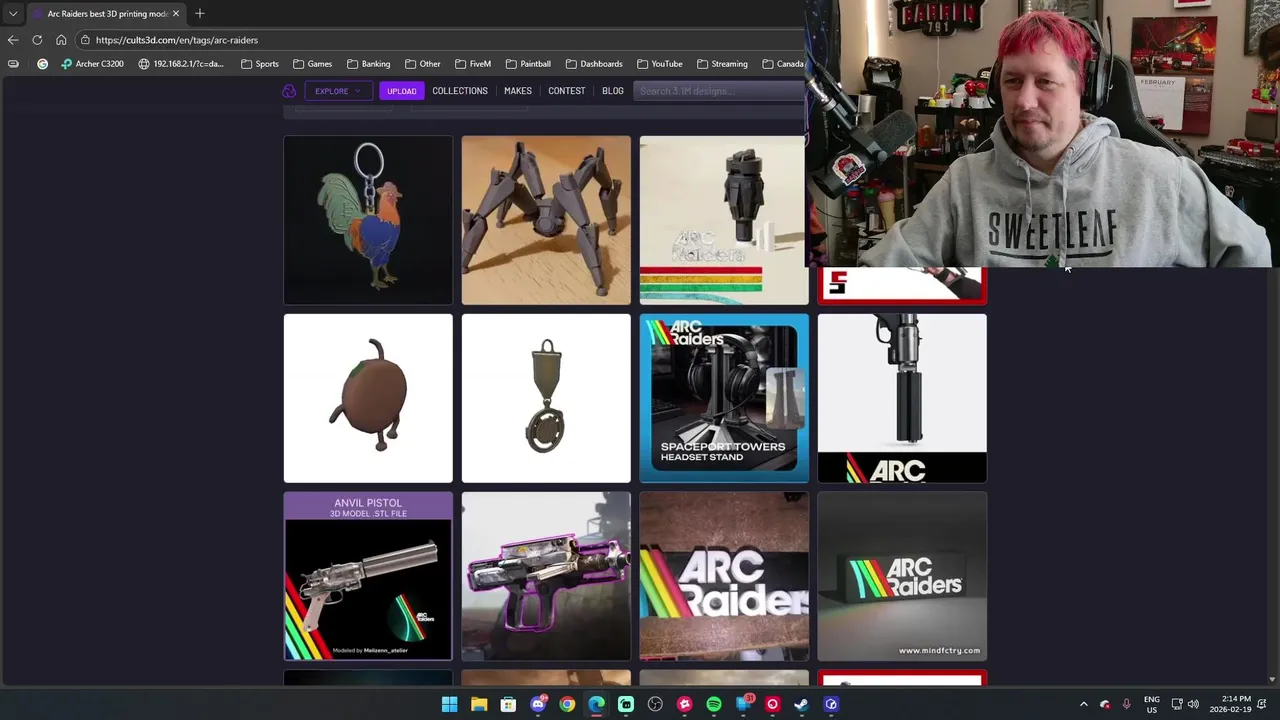
Task: Open the 192.168.2.1 bookmark
Action: tap(181, 64)
